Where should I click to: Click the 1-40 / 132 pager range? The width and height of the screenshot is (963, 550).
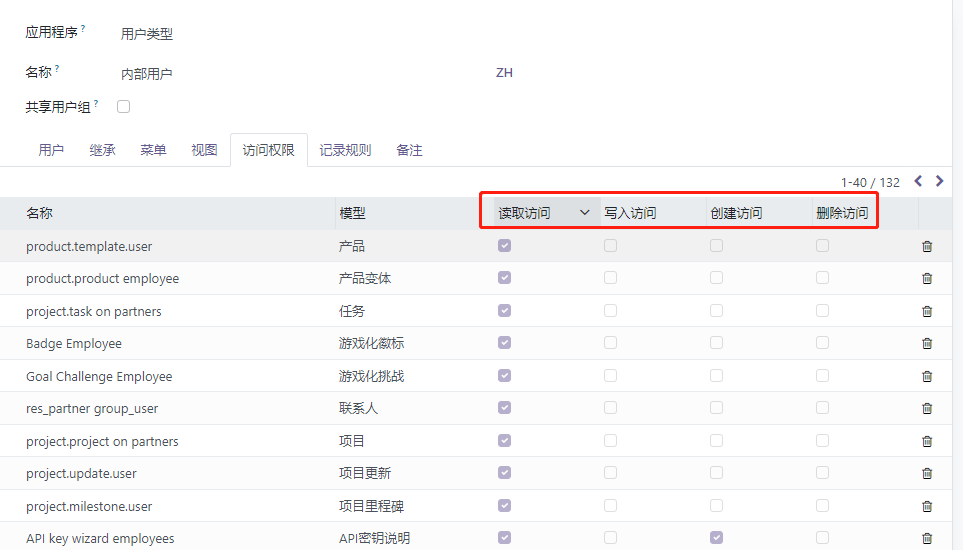coord(870,182)
